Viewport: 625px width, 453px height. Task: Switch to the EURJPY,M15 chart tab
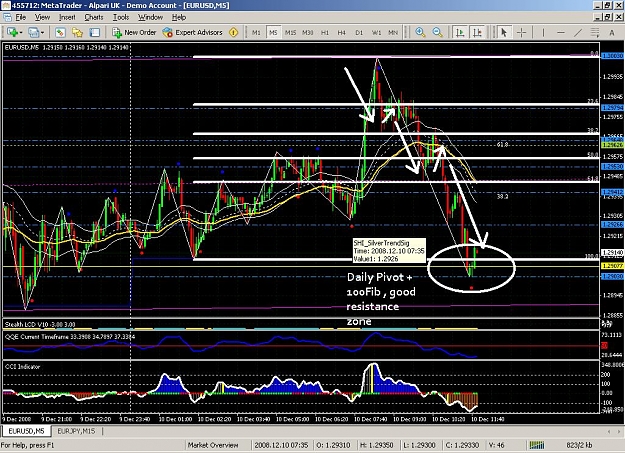[x=76, y=431]
